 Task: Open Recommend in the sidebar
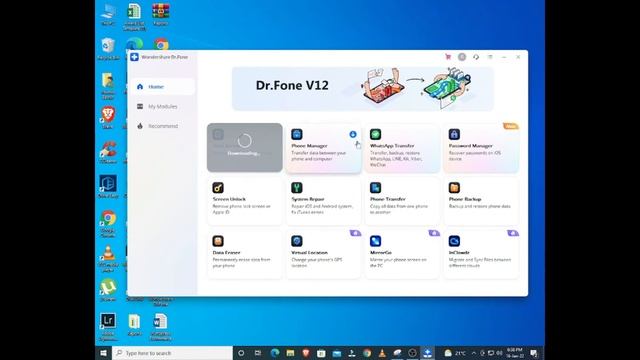162,126
